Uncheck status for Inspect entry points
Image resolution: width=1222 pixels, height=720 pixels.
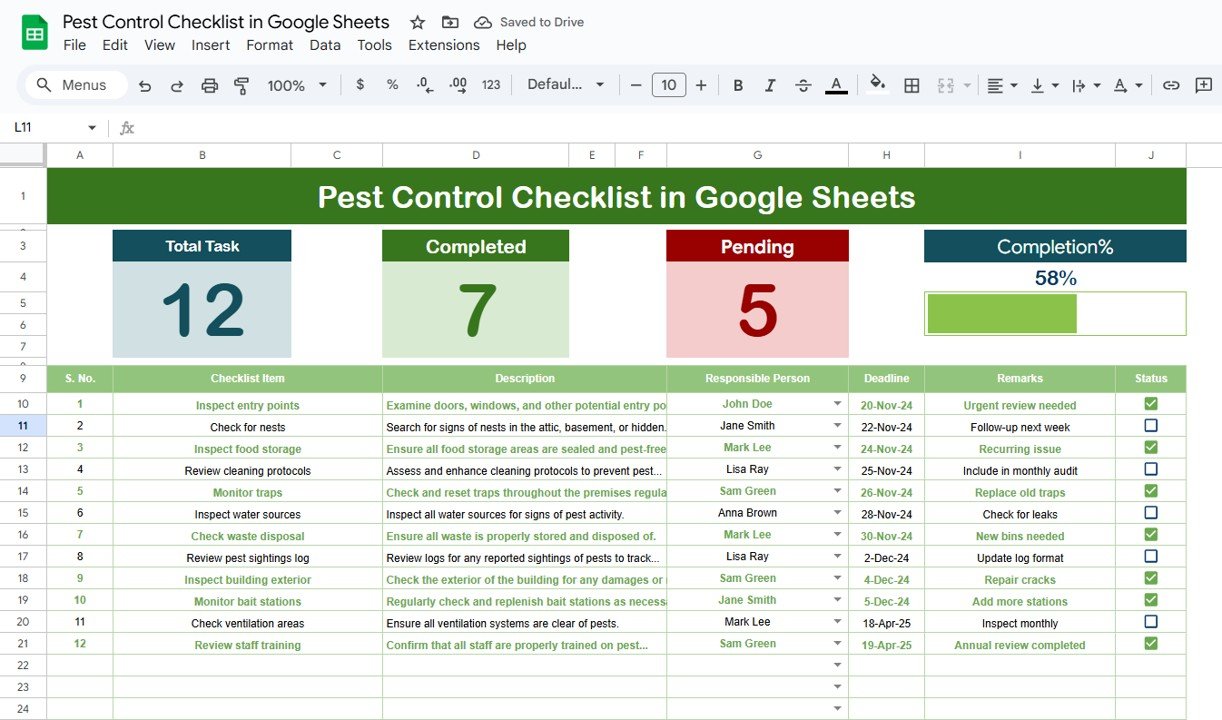pos(1151,404)
